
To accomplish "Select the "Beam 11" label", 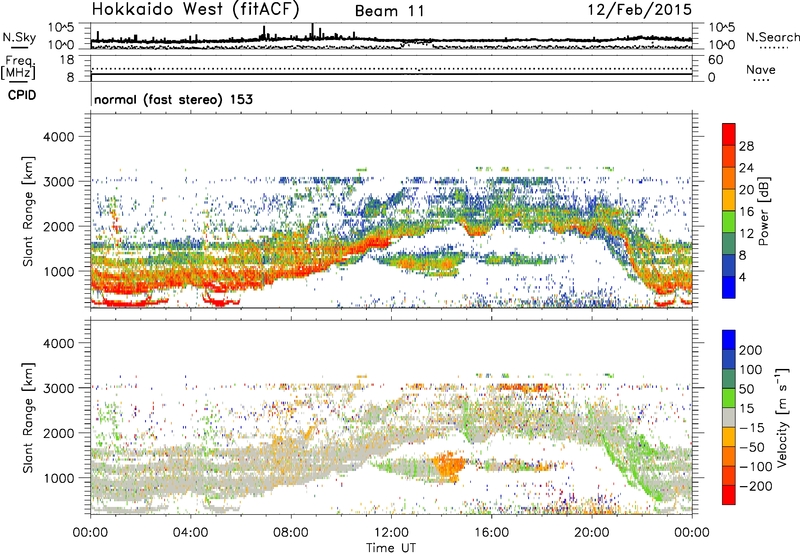I will (x=390, y=11).
